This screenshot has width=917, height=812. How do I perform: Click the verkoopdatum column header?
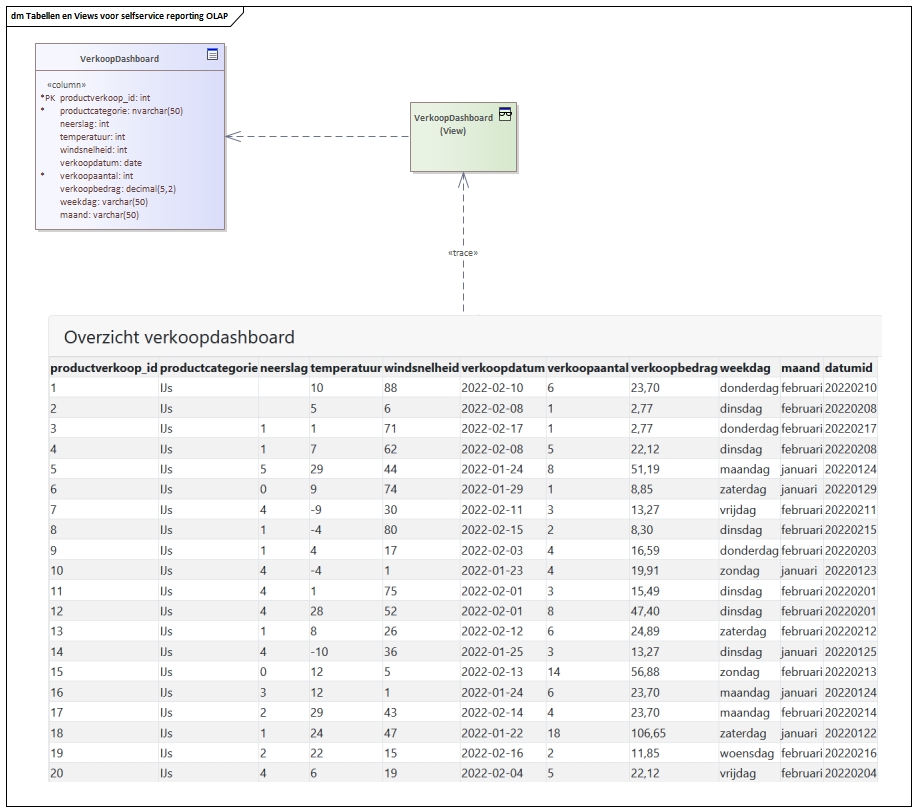click(x=502, y=368)
